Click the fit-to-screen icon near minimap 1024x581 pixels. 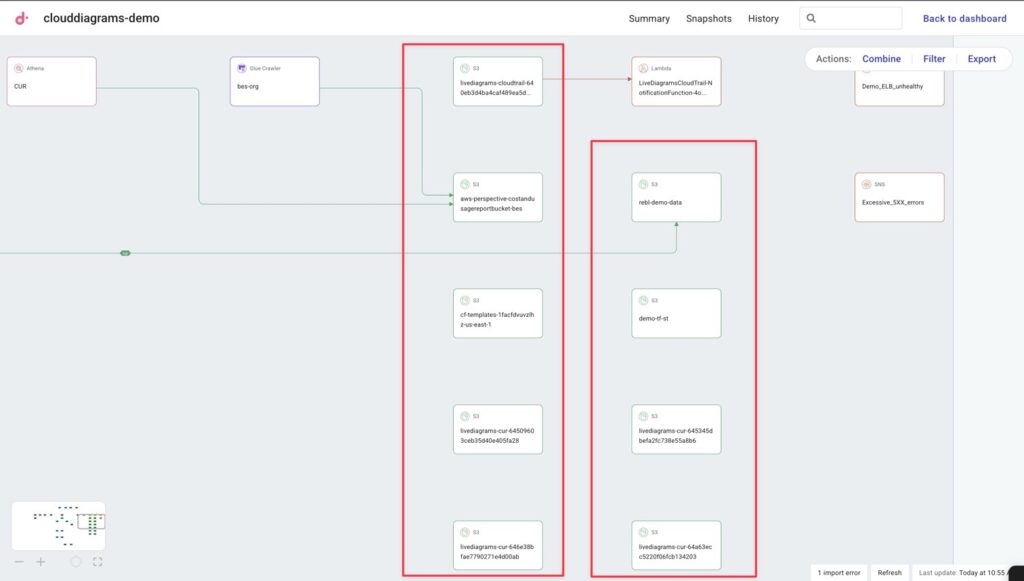coord(98,562)
